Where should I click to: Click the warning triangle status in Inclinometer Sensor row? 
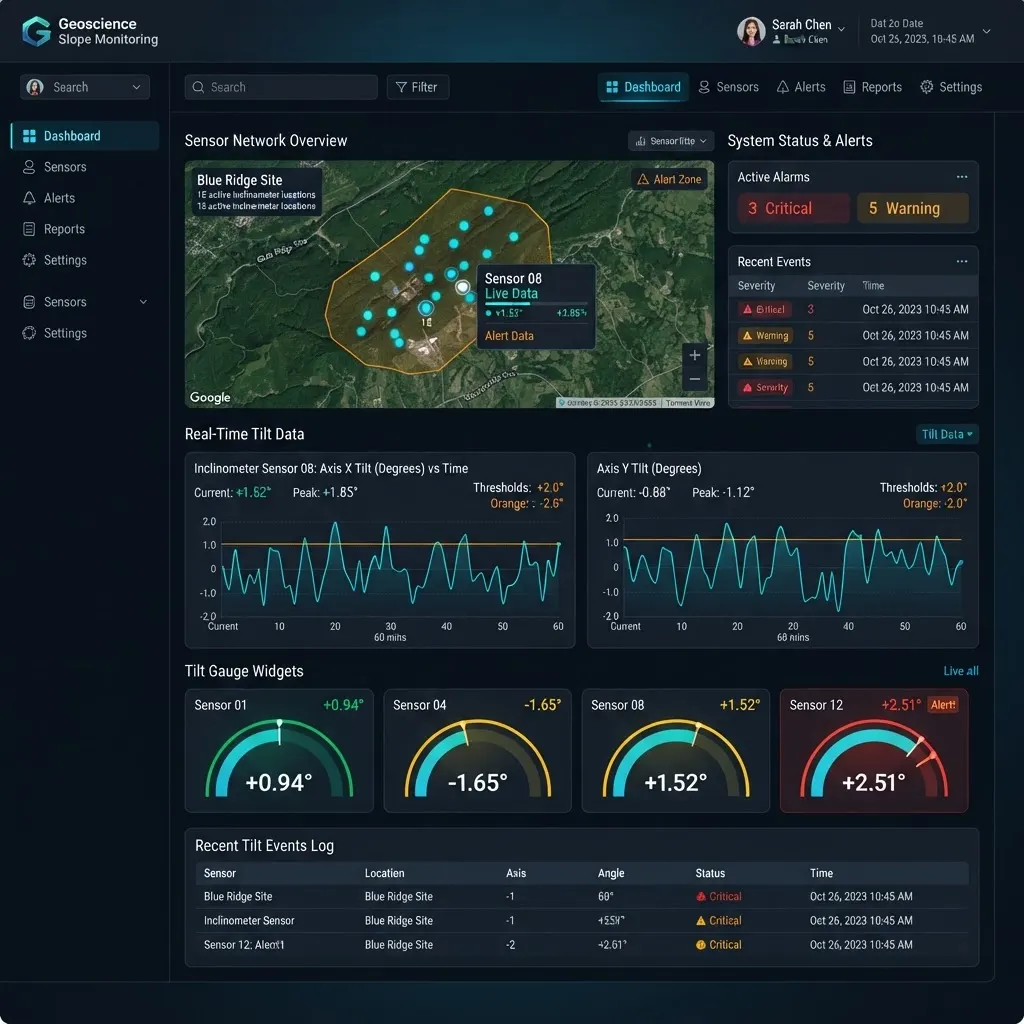coord(701,921)
